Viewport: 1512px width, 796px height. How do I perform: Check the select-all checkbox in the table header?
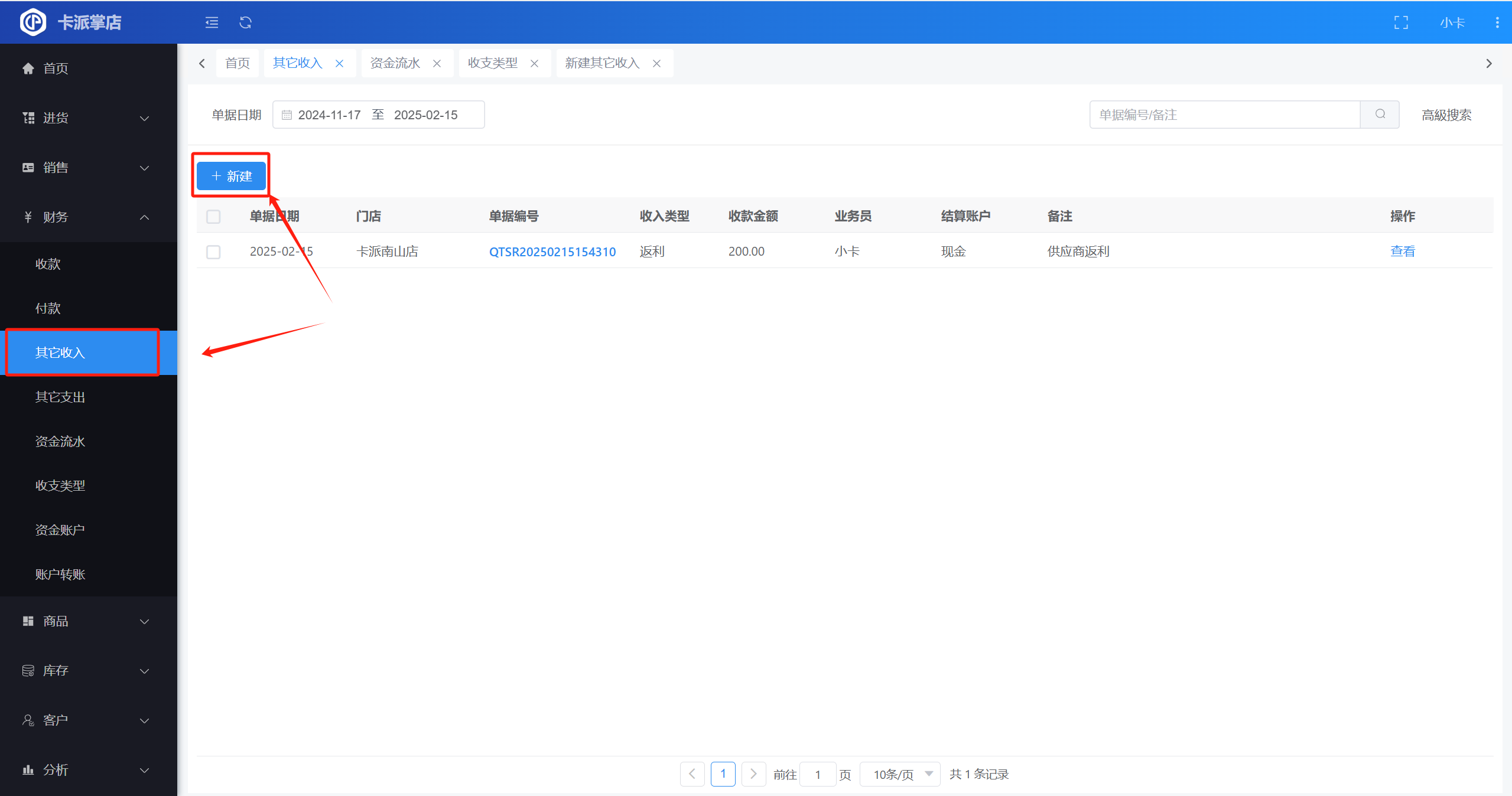(213, 216)
